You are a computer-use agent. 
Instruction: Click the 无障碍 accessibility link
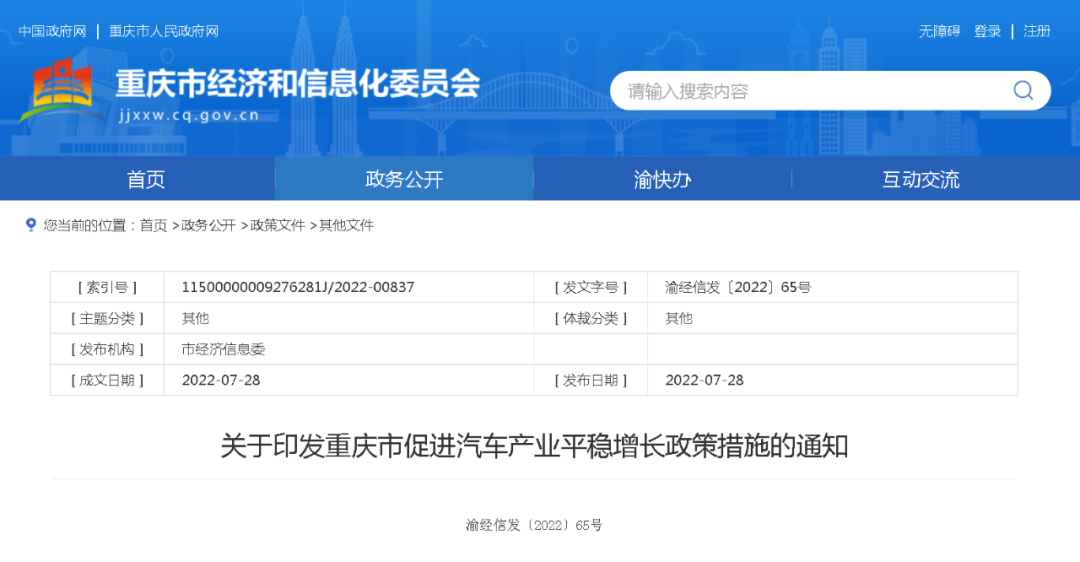click(939, 31)
